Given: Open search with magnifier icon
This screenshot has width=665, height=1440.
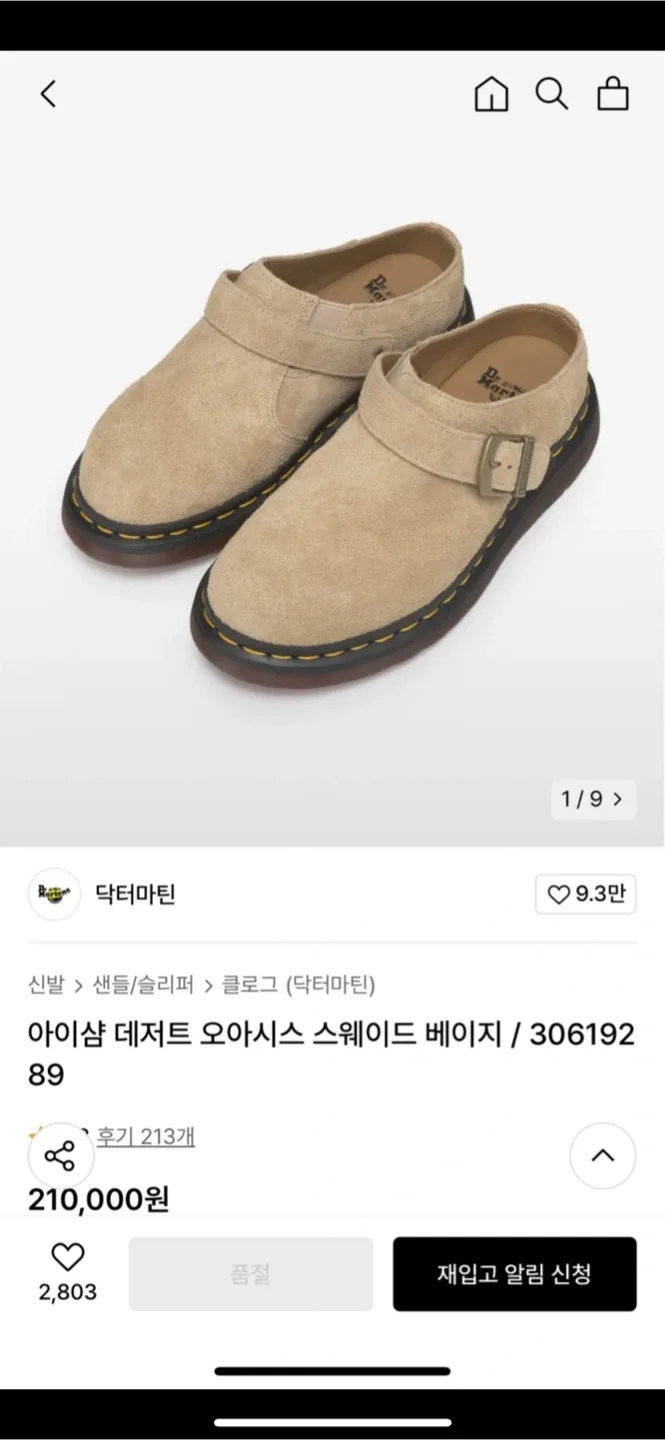Looking at the screenshot, I should pos(552,94).
